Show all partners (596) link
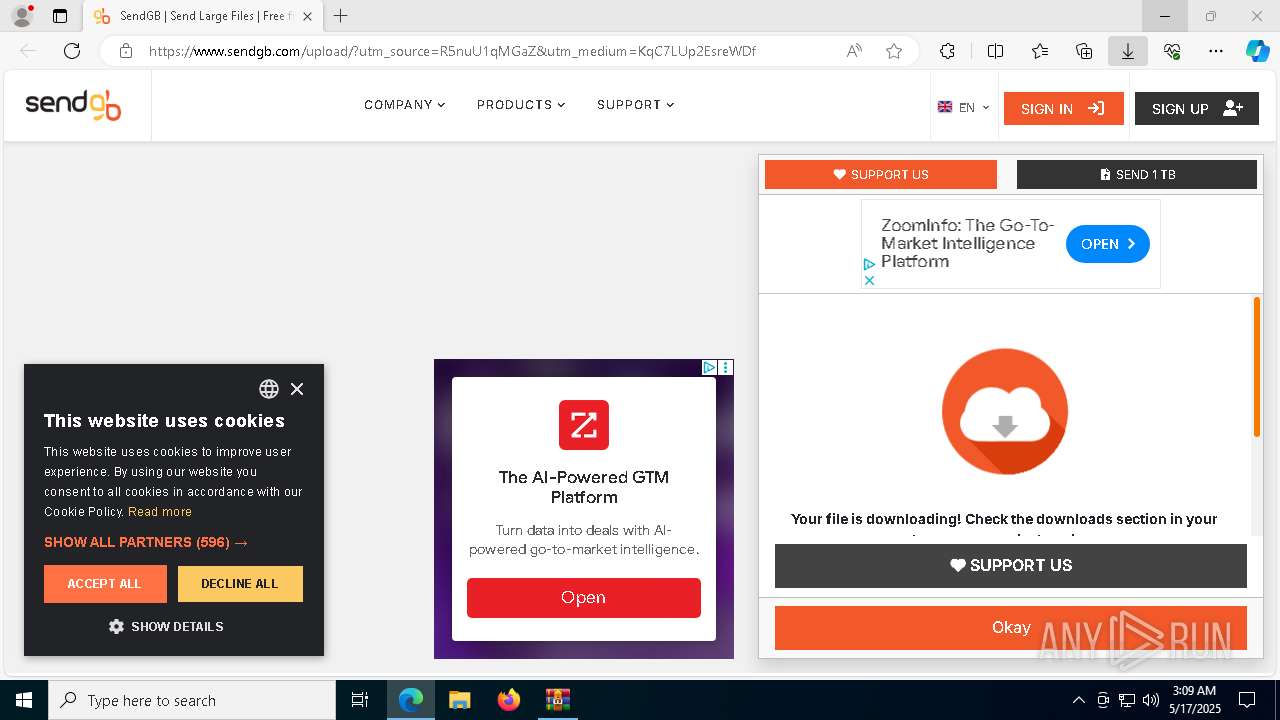 tap(146, 542)
